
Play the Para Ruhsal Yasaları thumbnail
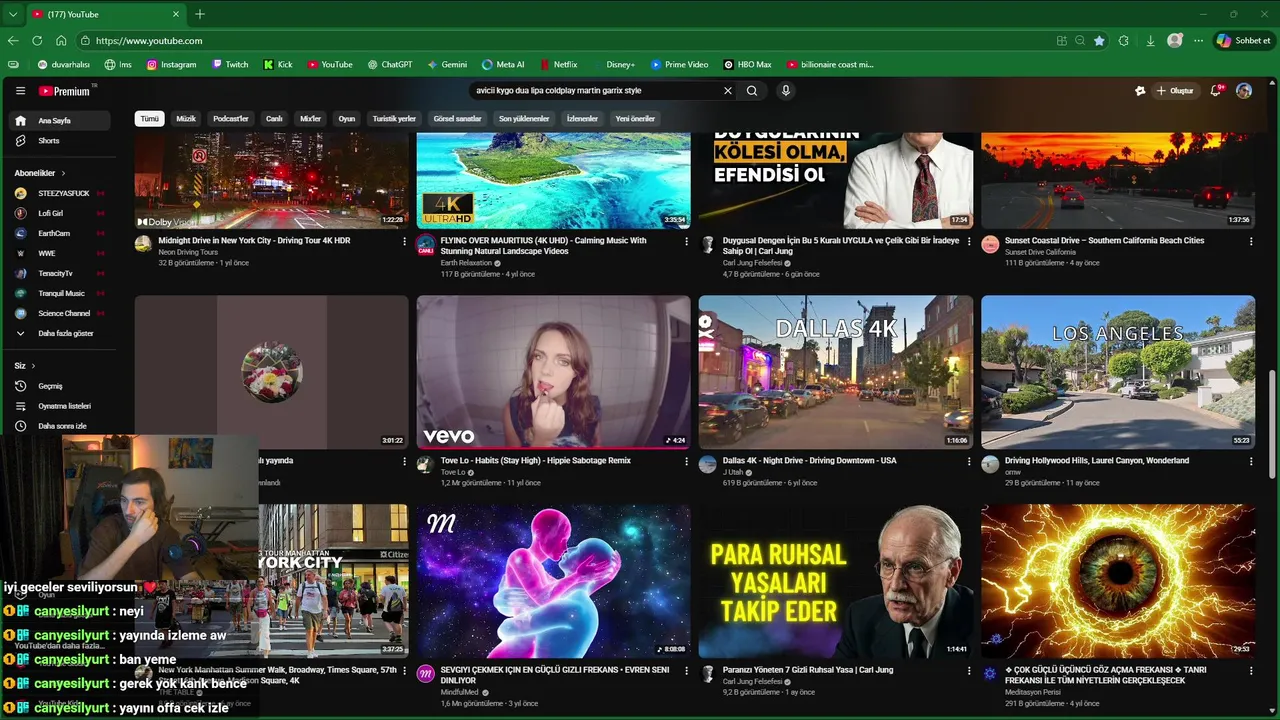click(836, 581)
